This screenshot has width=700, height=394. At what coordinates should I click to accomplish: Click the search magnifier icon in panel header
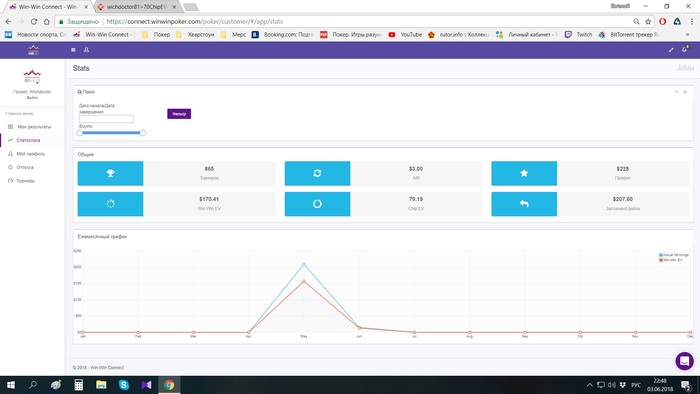79,92
